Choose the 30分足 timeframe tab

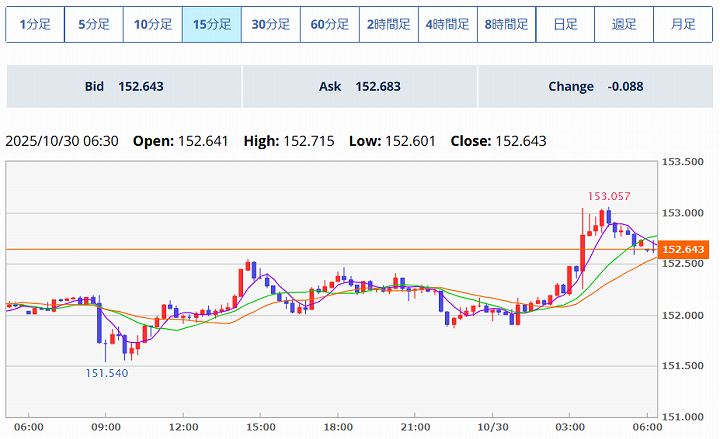271,24
